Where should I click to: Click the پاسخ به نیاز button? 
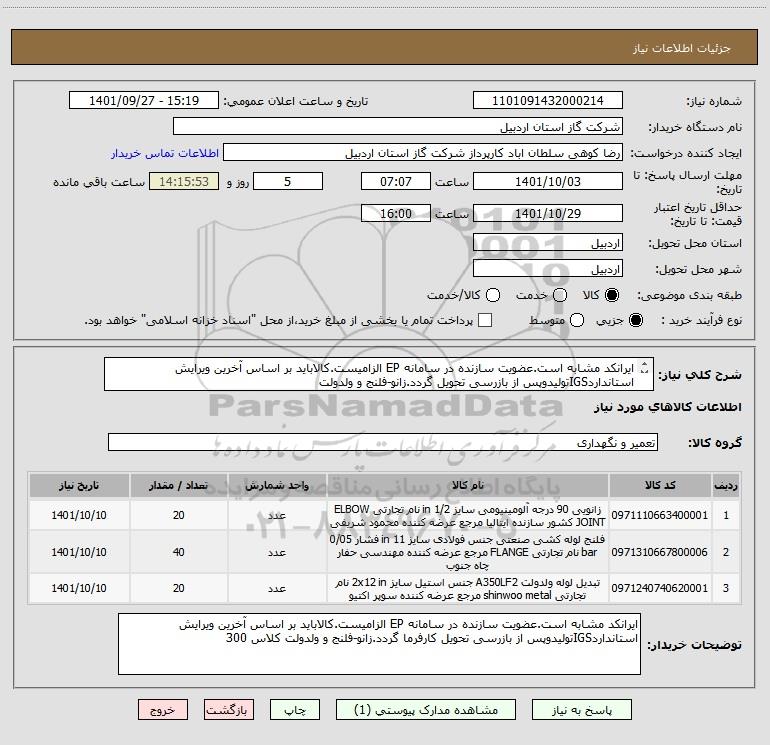pos(582,710)
